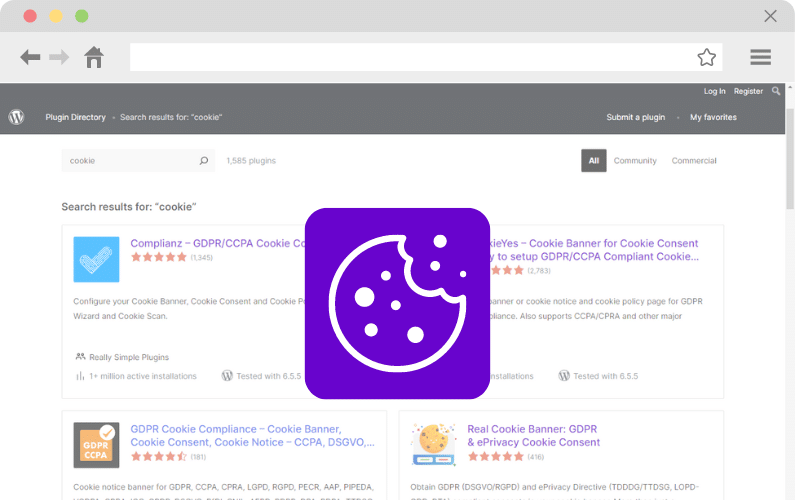The image size is (795, 500).
Task: Click the 1,585 plugins count text
Action: click(251, 161)
